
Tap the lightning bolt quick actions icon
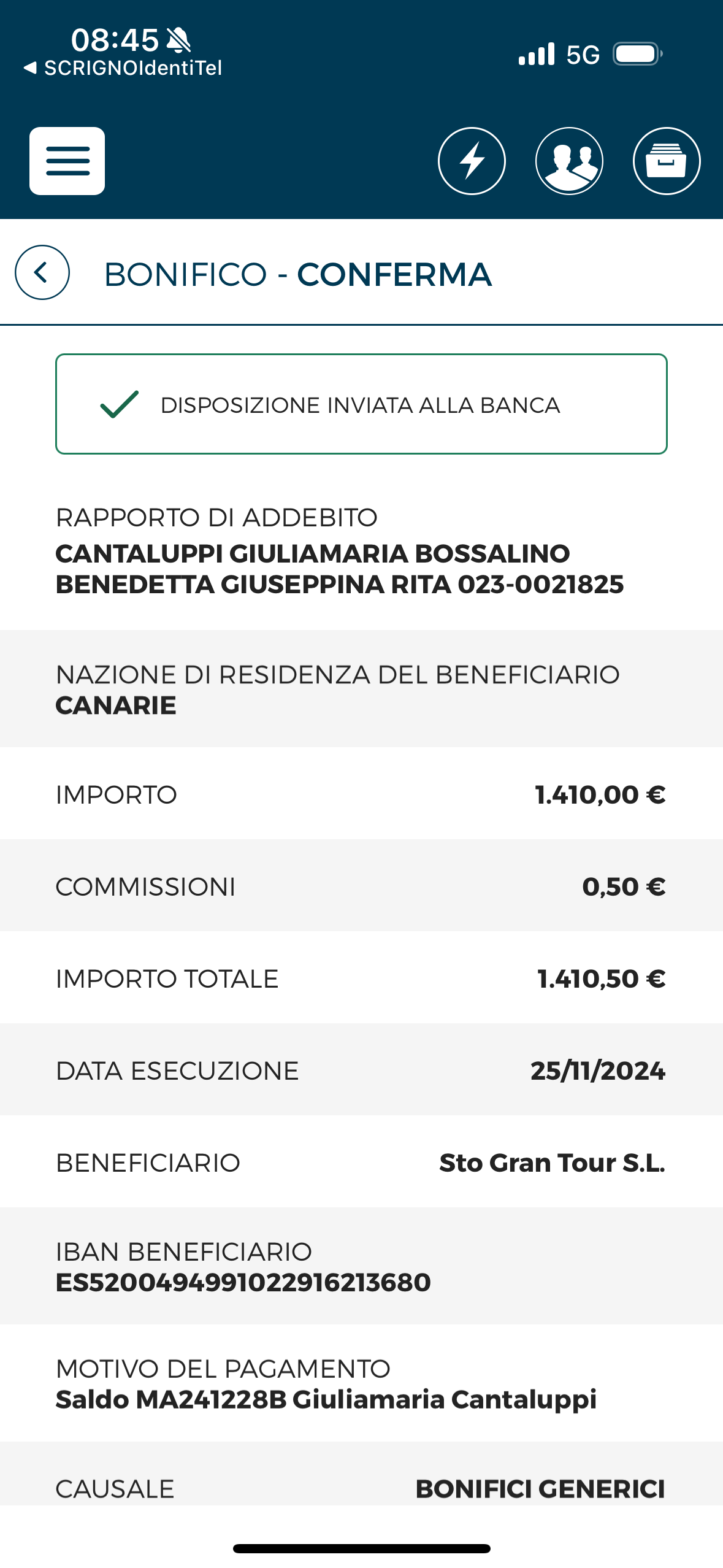(x=472, y=161)
